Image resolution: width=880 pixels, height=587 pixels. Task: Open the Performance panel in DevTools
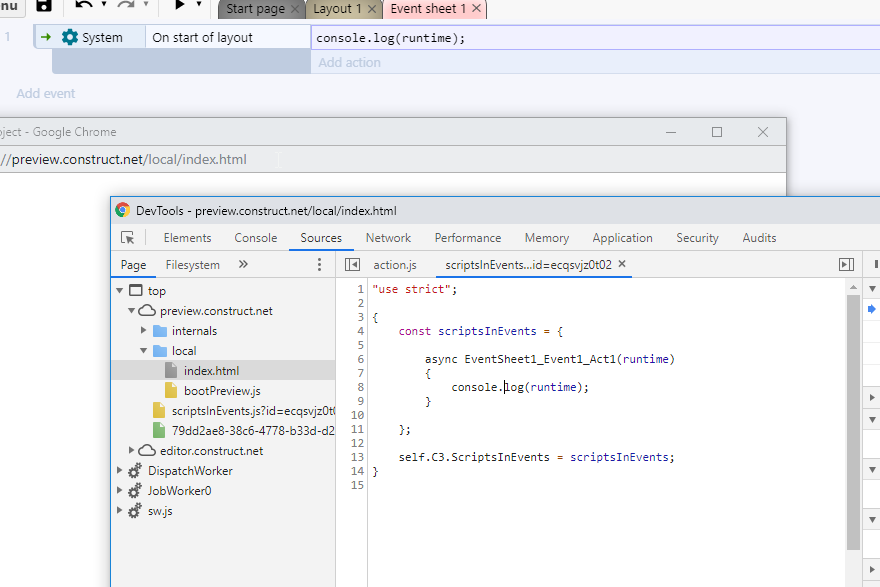coord(468,238)
